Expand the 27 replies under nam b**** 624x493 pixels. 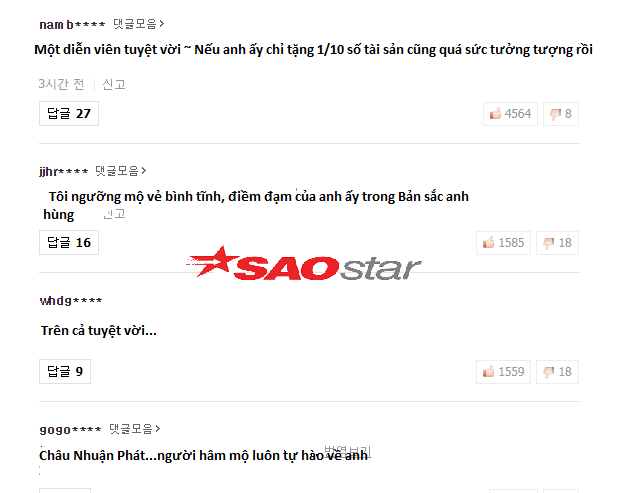pos(69,113)
